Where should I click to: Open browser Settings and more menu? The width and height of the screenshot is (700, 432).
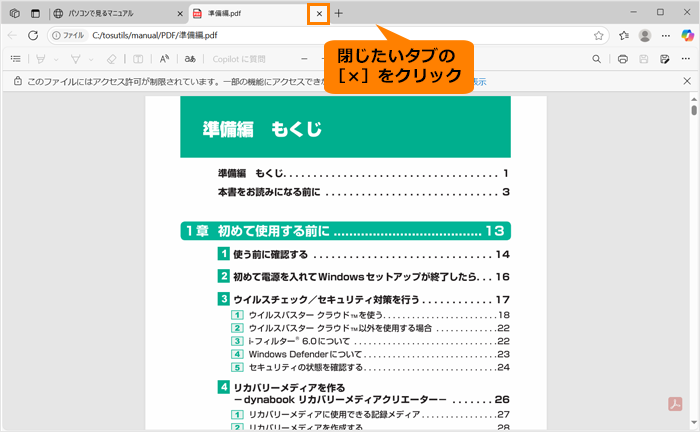click(x=666, y=36)
